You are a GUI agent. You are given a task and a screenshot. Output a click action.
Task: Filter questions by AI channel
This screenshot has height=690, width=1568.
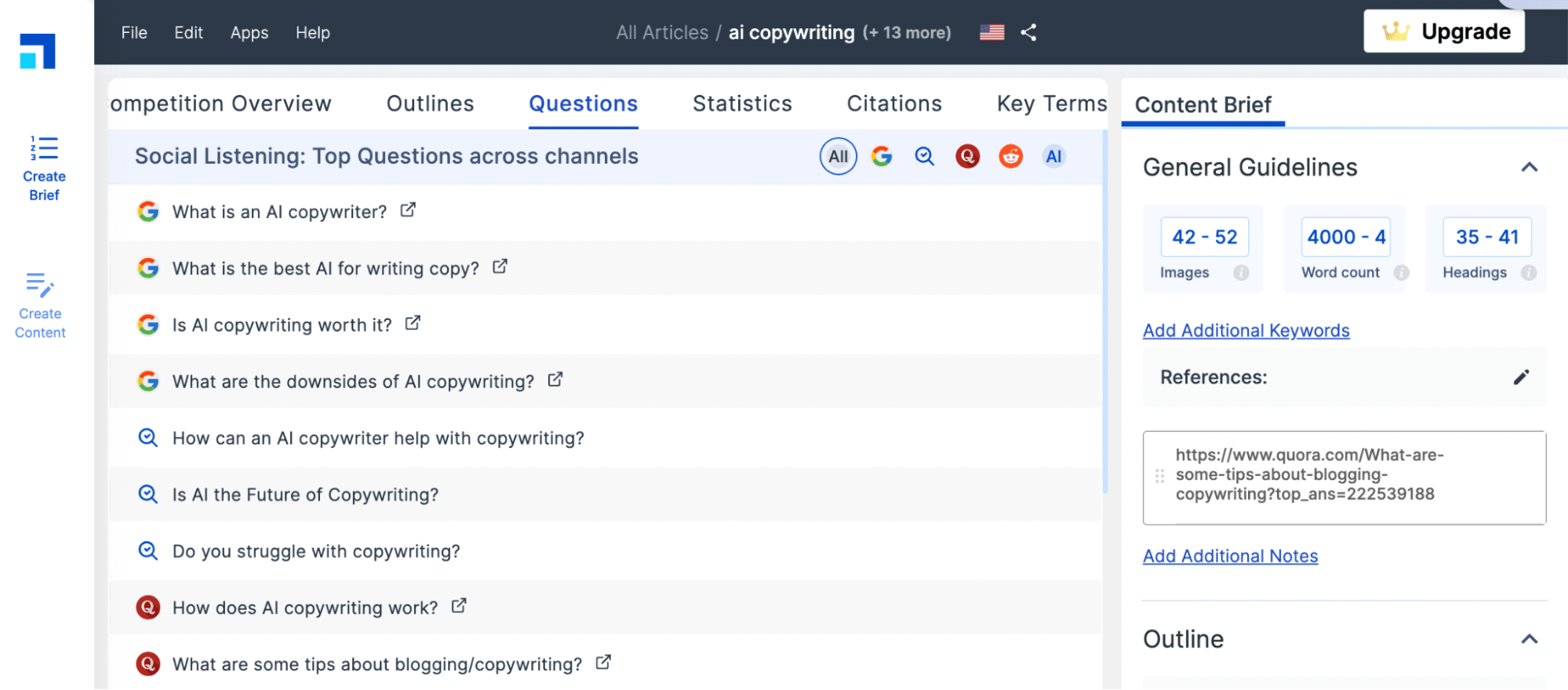pos(1053,156)
